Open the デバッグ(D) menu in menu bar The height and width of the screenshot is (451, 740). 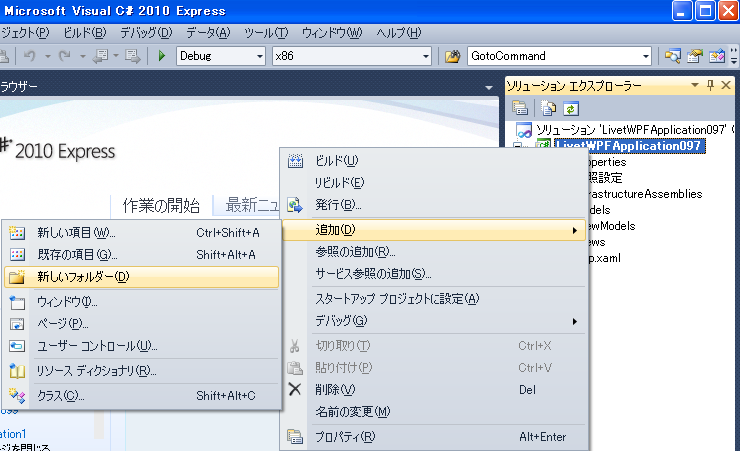point(146,33)
